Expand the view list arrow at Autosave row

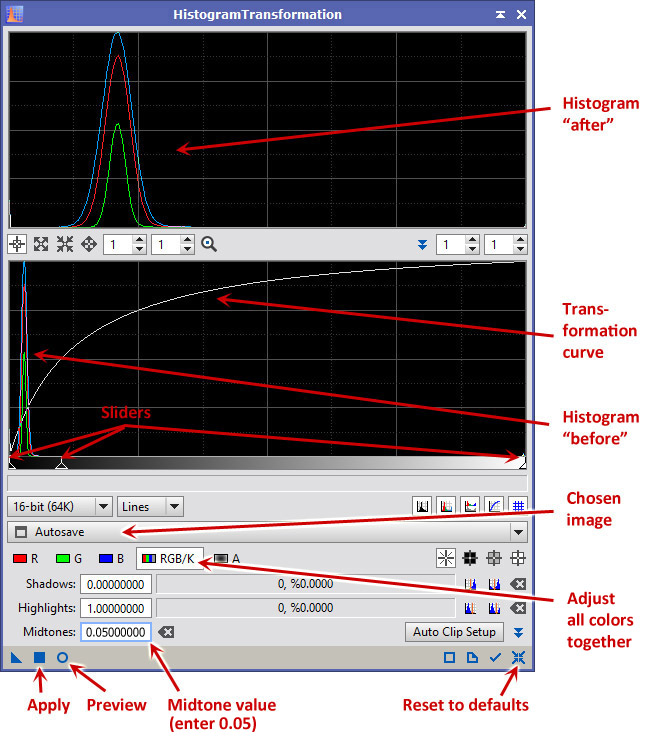click(x=519, y=532)
